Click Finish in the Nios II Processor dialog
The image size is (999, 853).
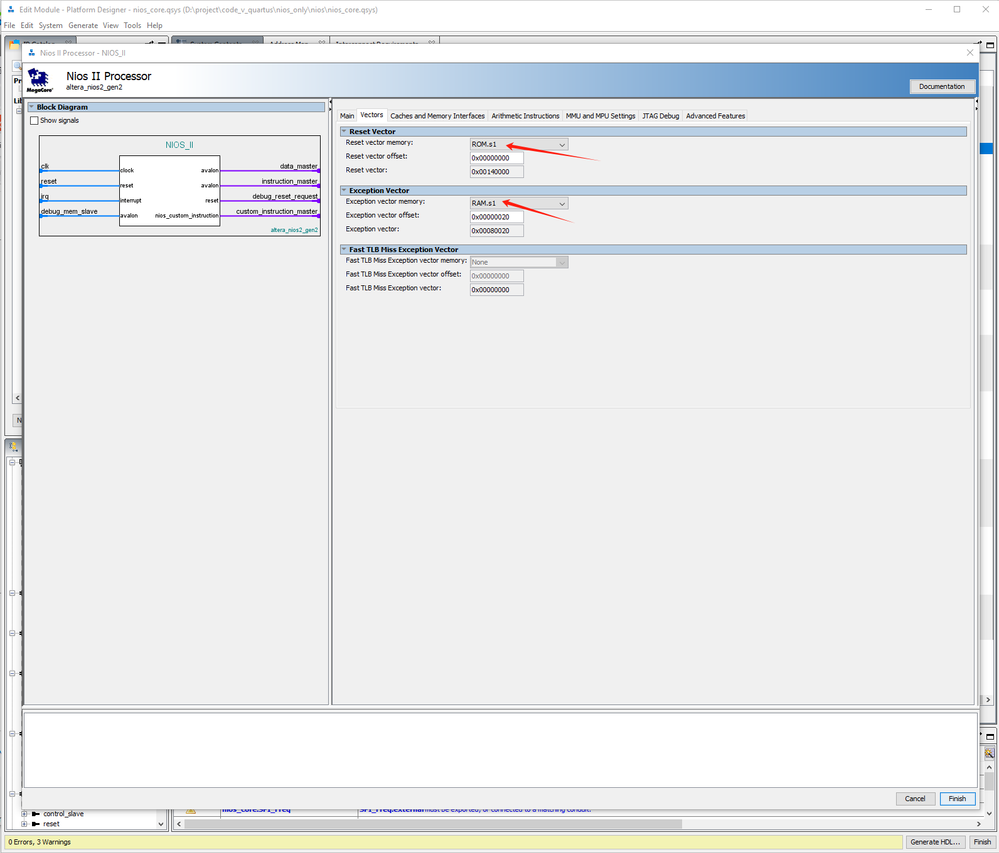coord(957,799)
